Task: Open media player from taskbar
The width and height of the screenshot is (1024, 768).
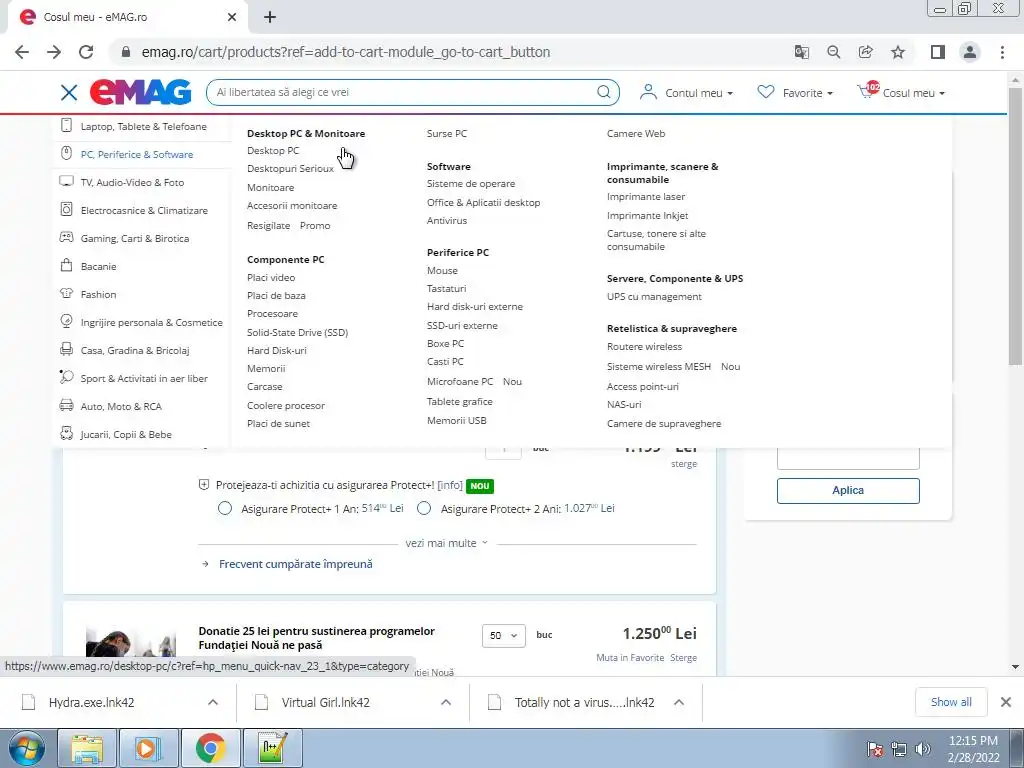Action: click(148, 748)
